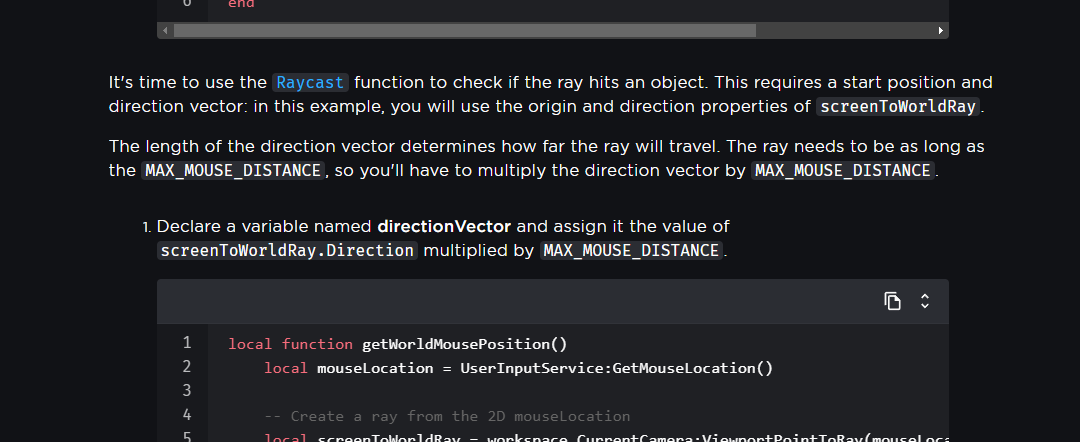Click the horizontal scrollbar thumb

click(464, 31)
